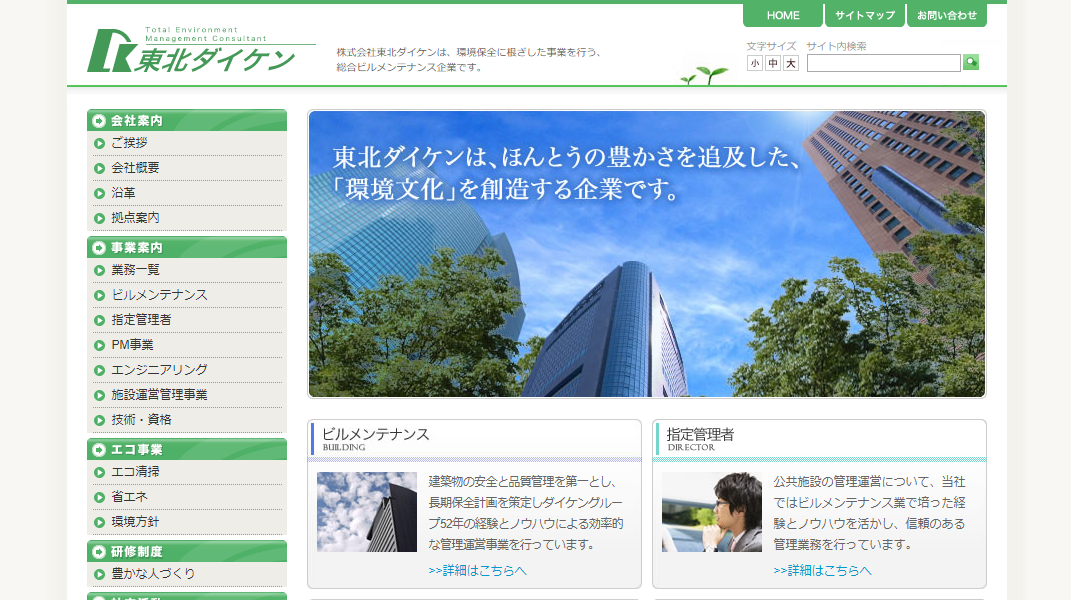Screen dimensions: 1071x600
Task: Click the arrow bullet next to エコ清掃
Action: click(x=99, y=470)
